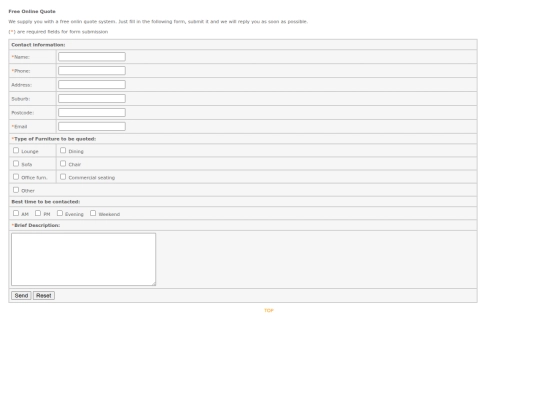Click 'Contact Information:' section header
Viewport: 540px width, 405px height.
coord(38,45)
